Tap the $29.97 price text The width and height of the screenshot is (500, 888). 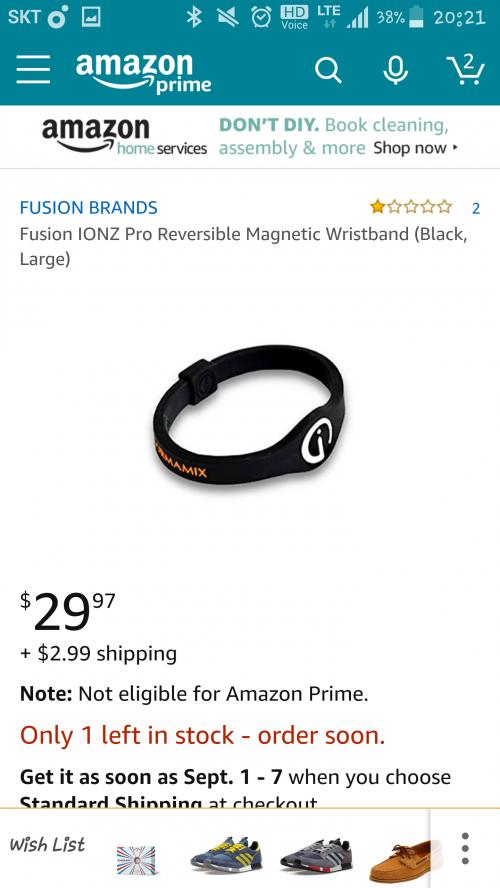coord(68,610)
